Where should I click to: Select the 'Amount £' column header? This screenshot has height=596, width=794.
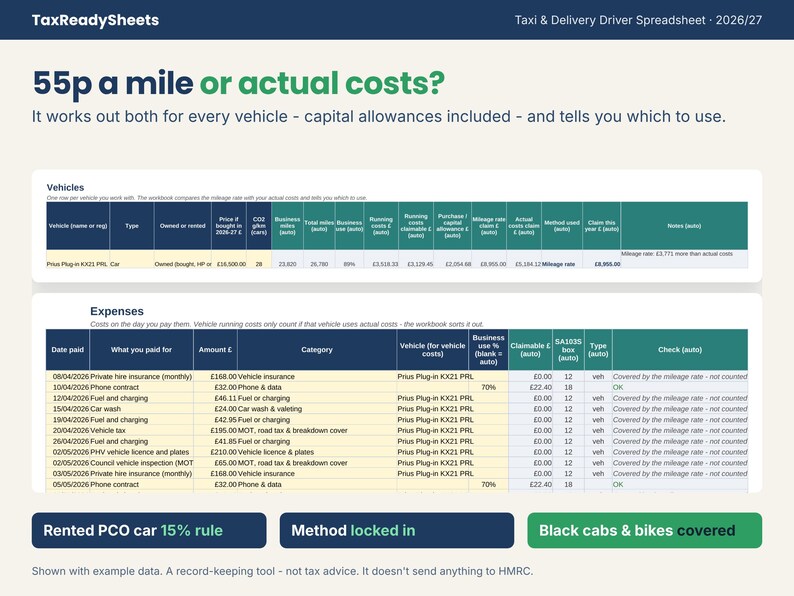tap(215, 349)
